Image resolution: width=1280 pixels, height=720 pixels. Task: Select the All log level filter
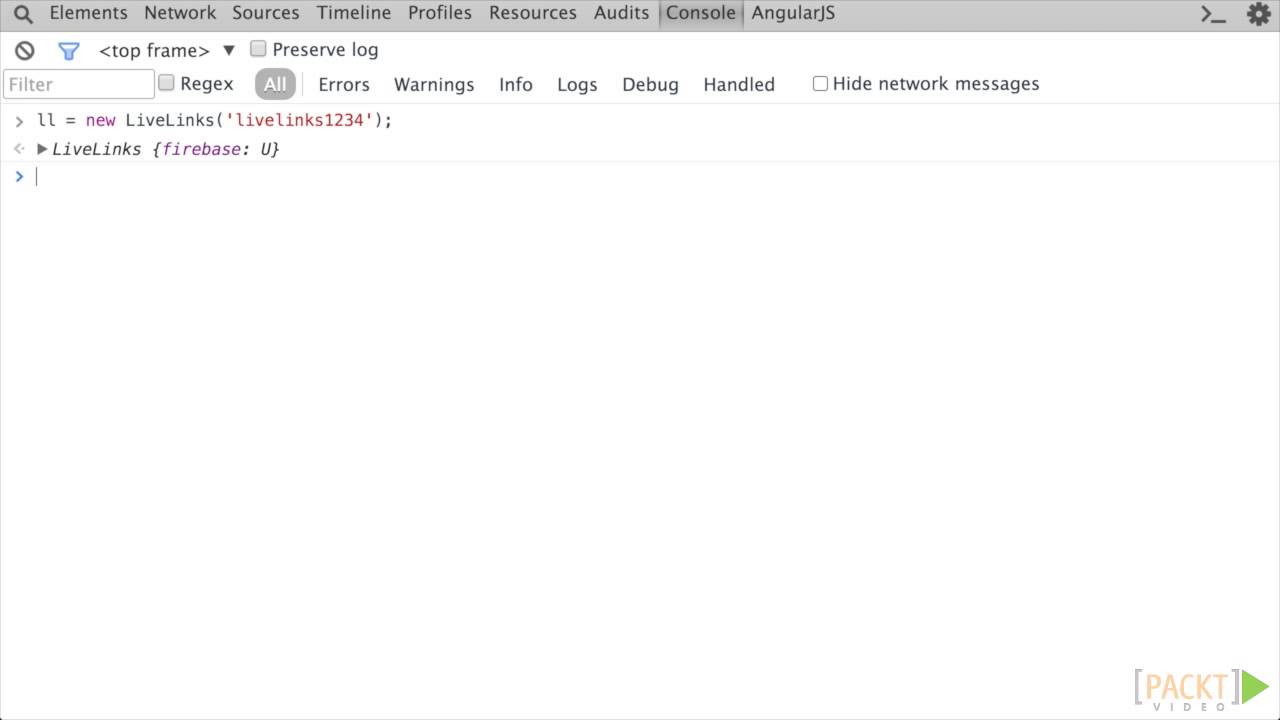click(x=275, y=84)
